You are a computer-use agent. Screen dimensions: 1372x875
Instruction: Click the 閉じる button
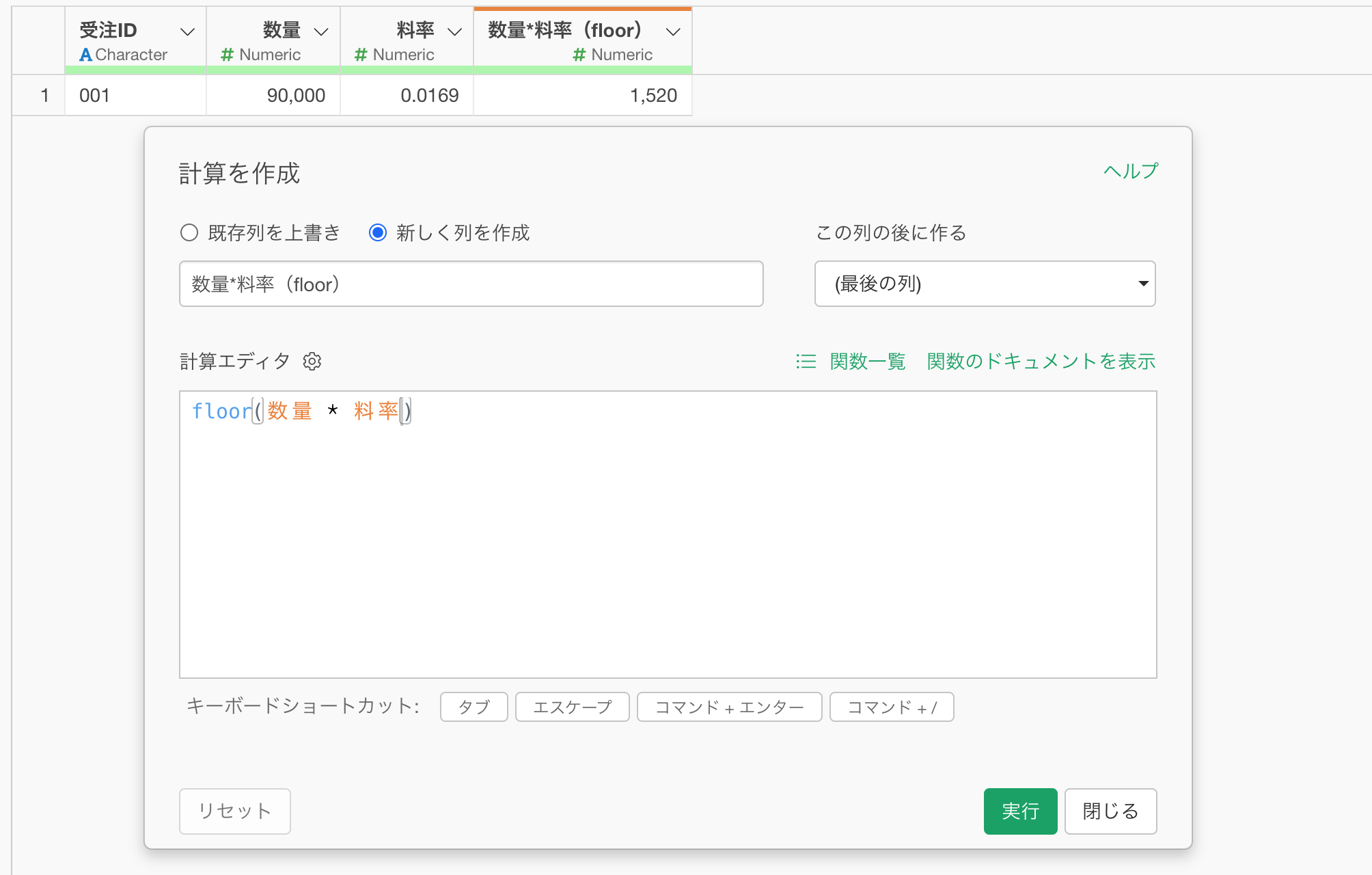1110,811
